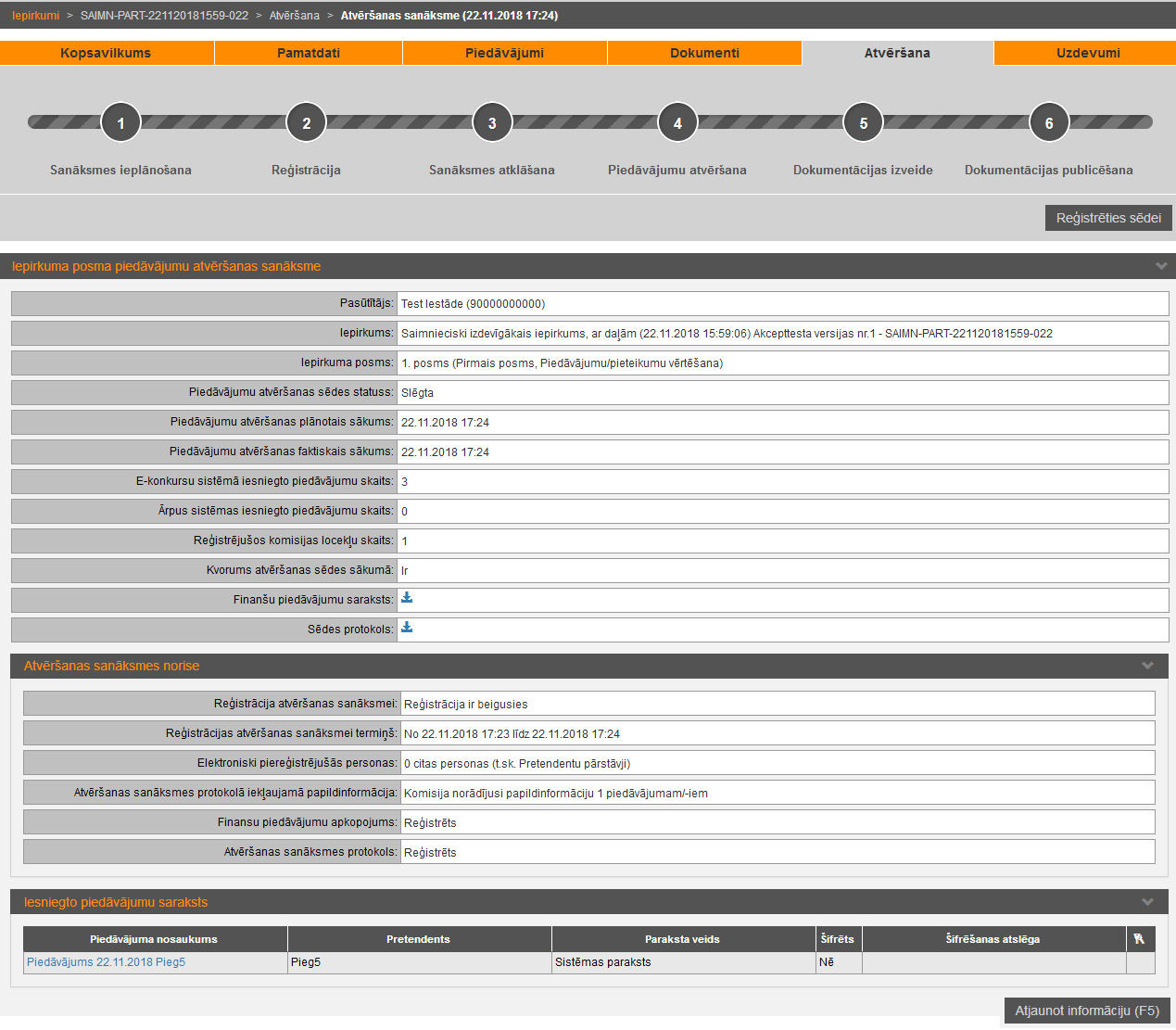Select step 5 Dokumentācijas izveide circle
The height and width of the screenshot is (1030, 1176).
point(864,122)
